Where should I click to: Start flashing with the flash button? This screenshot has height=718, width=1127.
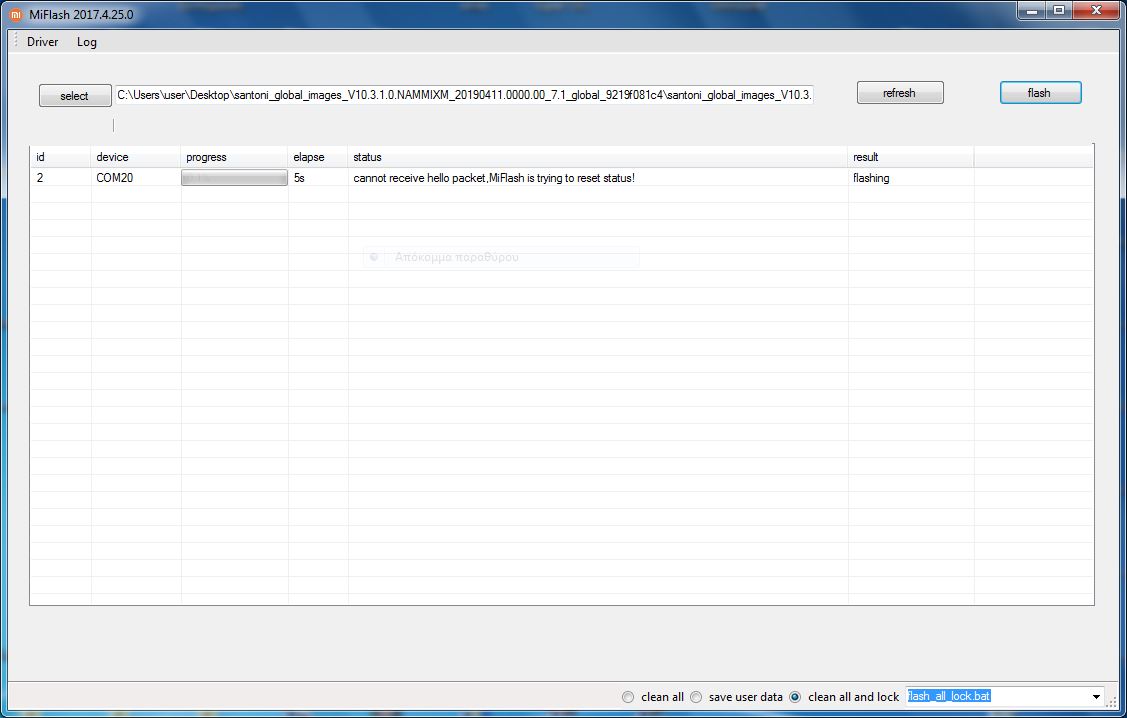tap(1040, 93)
